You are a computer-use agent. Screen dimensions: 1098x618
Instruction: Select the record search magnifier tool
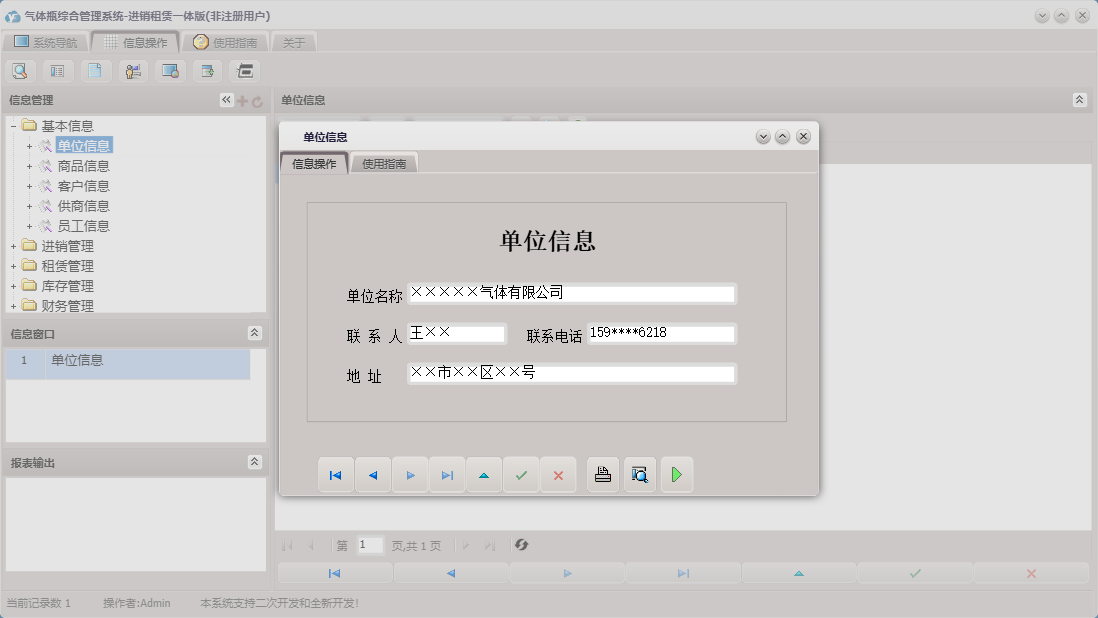tap(20, 70)
